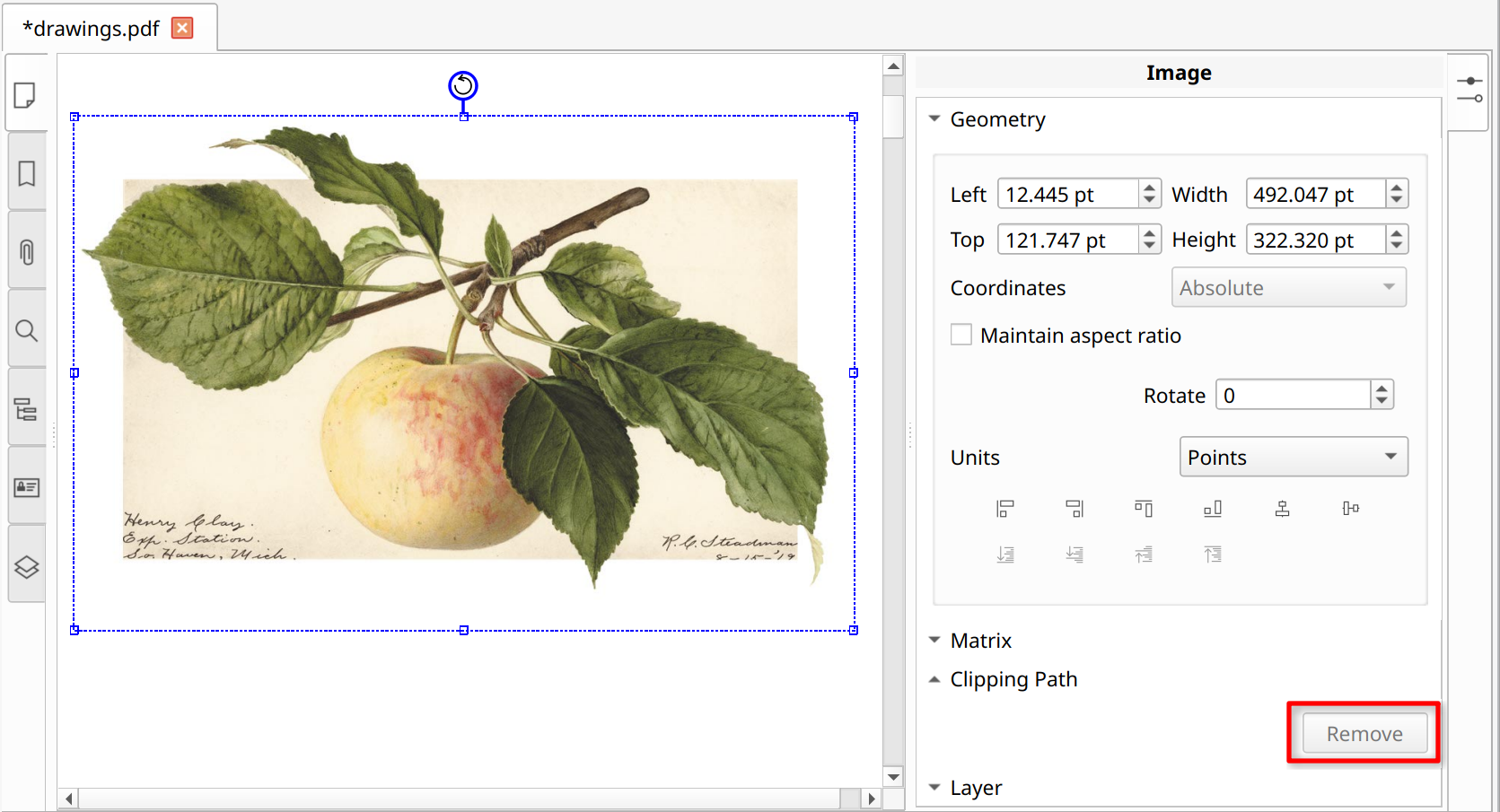Click the Top position field
Viewport: 1500px width, 812px height.
(x=1068, y=240)
